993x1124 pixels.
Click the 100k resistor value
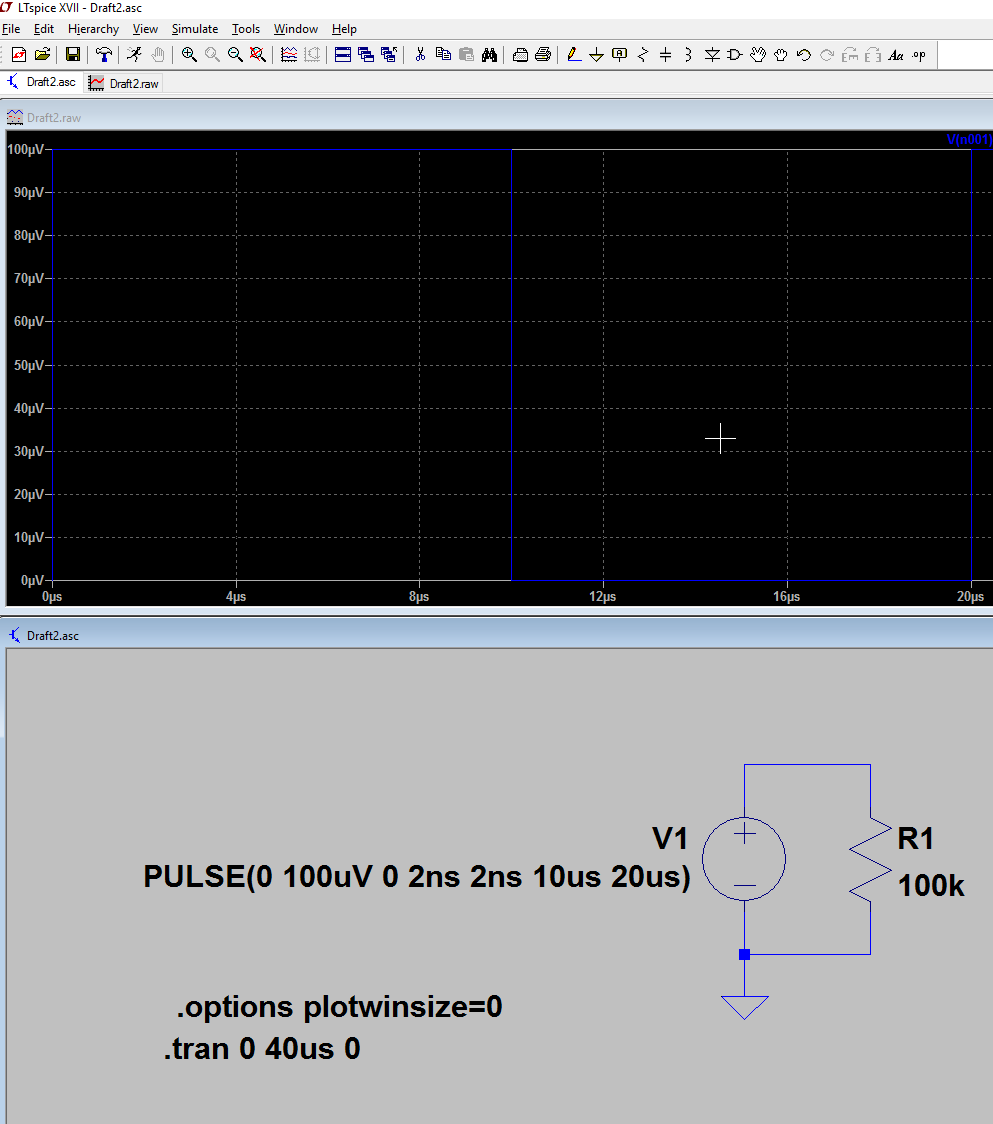(x=931, y=886)
